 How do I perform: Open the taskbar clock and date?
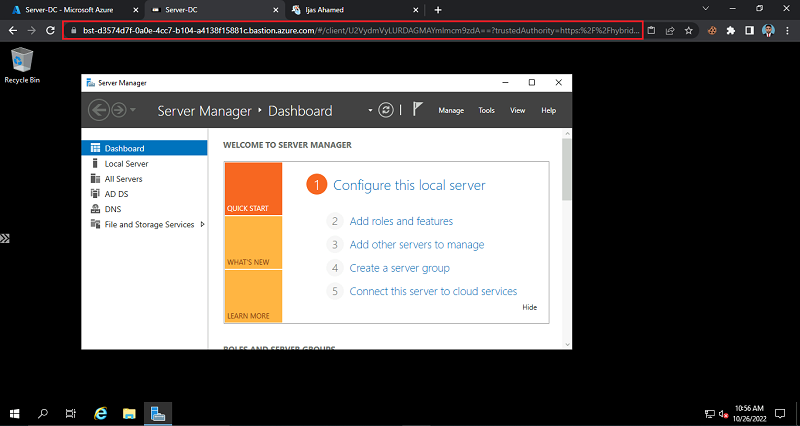749,413
